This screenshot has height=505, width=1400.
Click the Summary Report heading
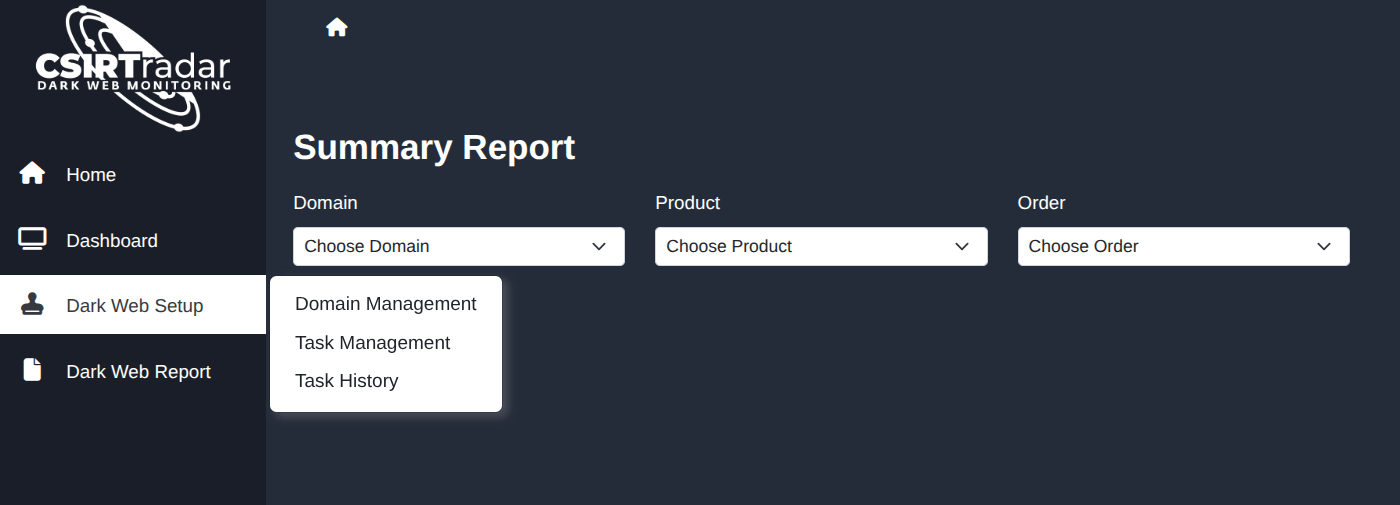tap(434, 148)
